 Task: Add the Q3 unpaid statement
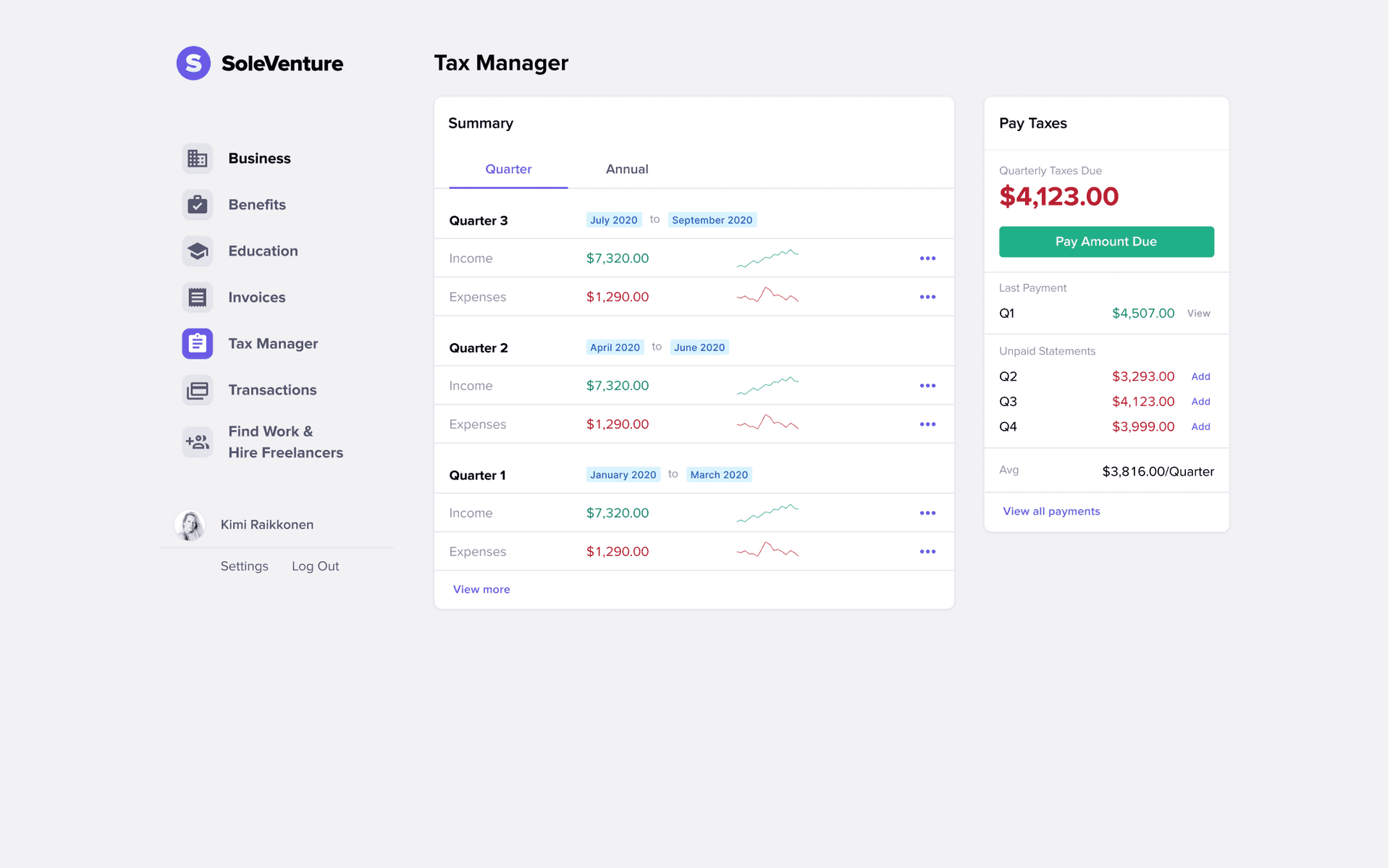point(1200,402)
